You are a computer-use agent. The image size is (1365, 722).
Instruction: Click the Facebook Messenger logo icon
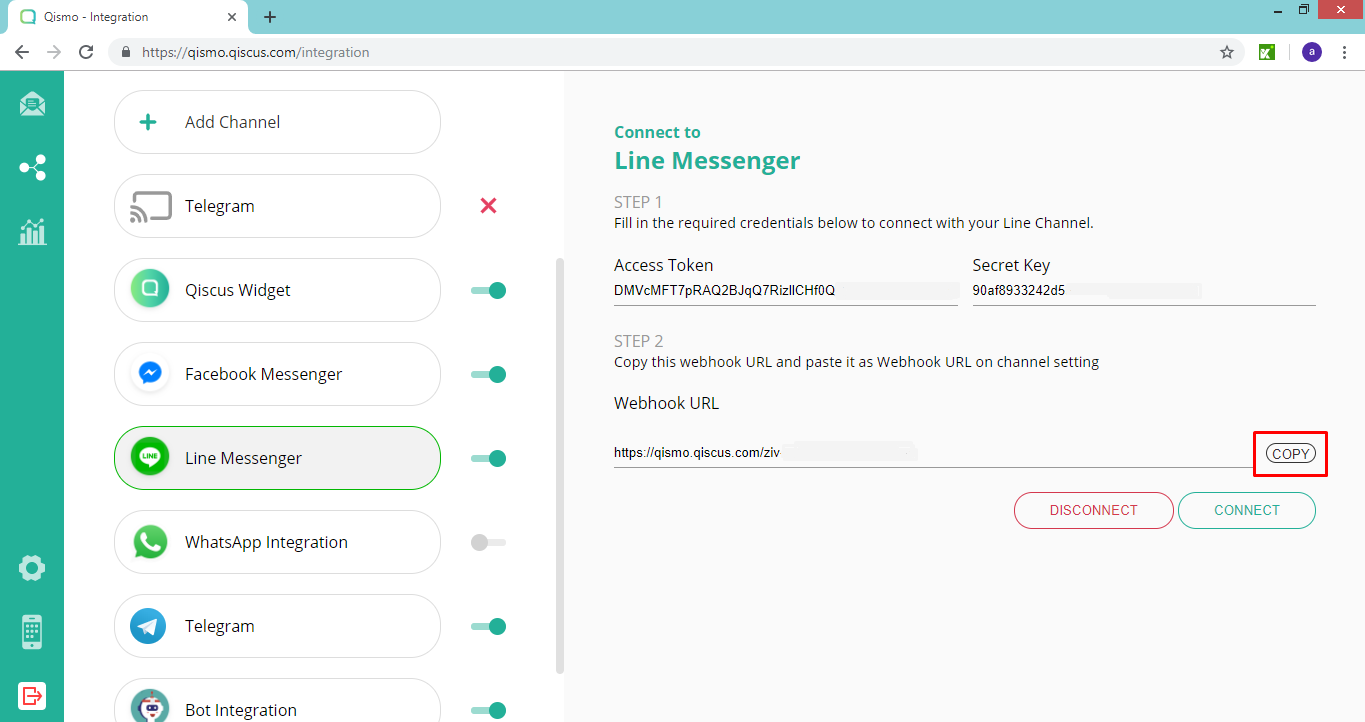coord(149,374)
